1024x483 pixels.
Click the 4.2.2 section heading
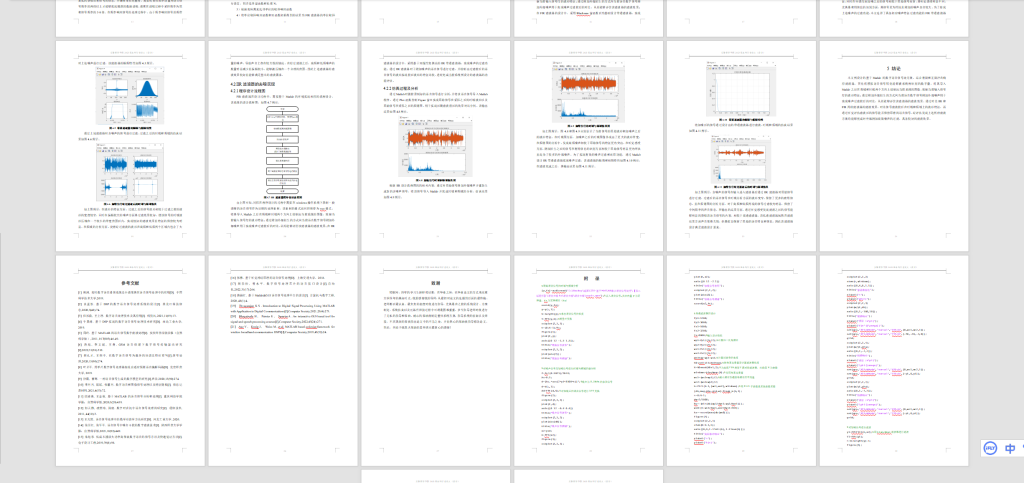[x=400, y=89]
